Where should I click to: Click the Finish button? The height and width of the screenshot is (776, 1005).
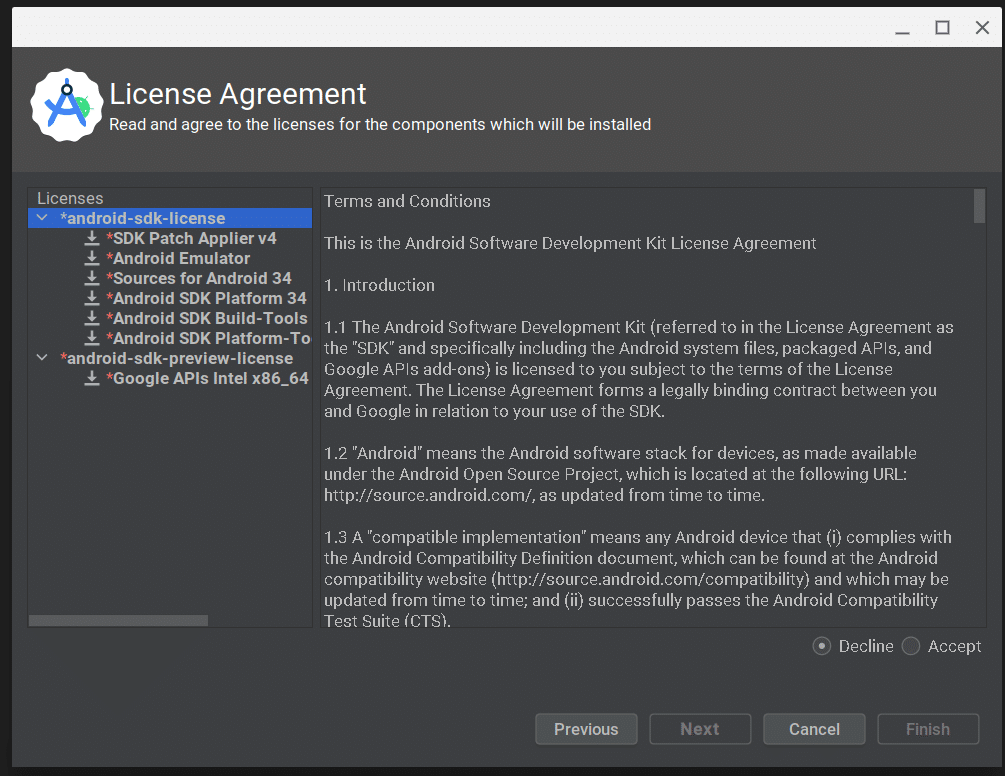(x=928, y=729)
